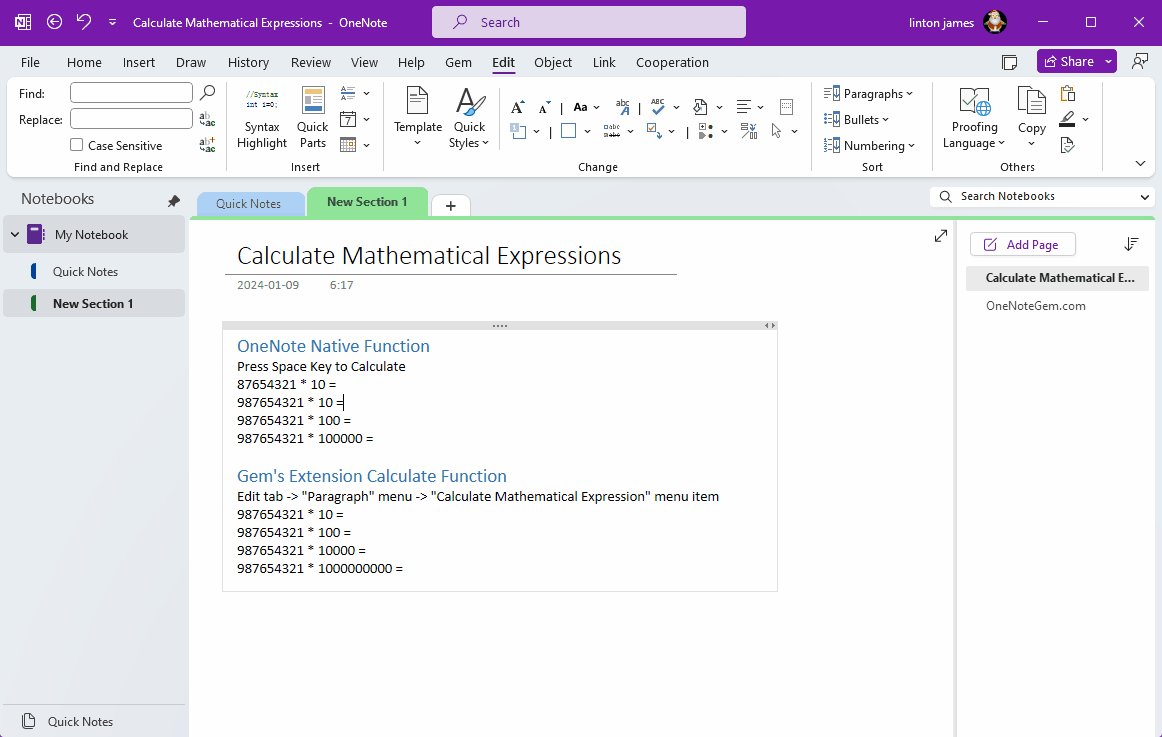Collapse the My Notebook tree
The height and width of the screenshot is (737, 1162).
click(15, 235)
